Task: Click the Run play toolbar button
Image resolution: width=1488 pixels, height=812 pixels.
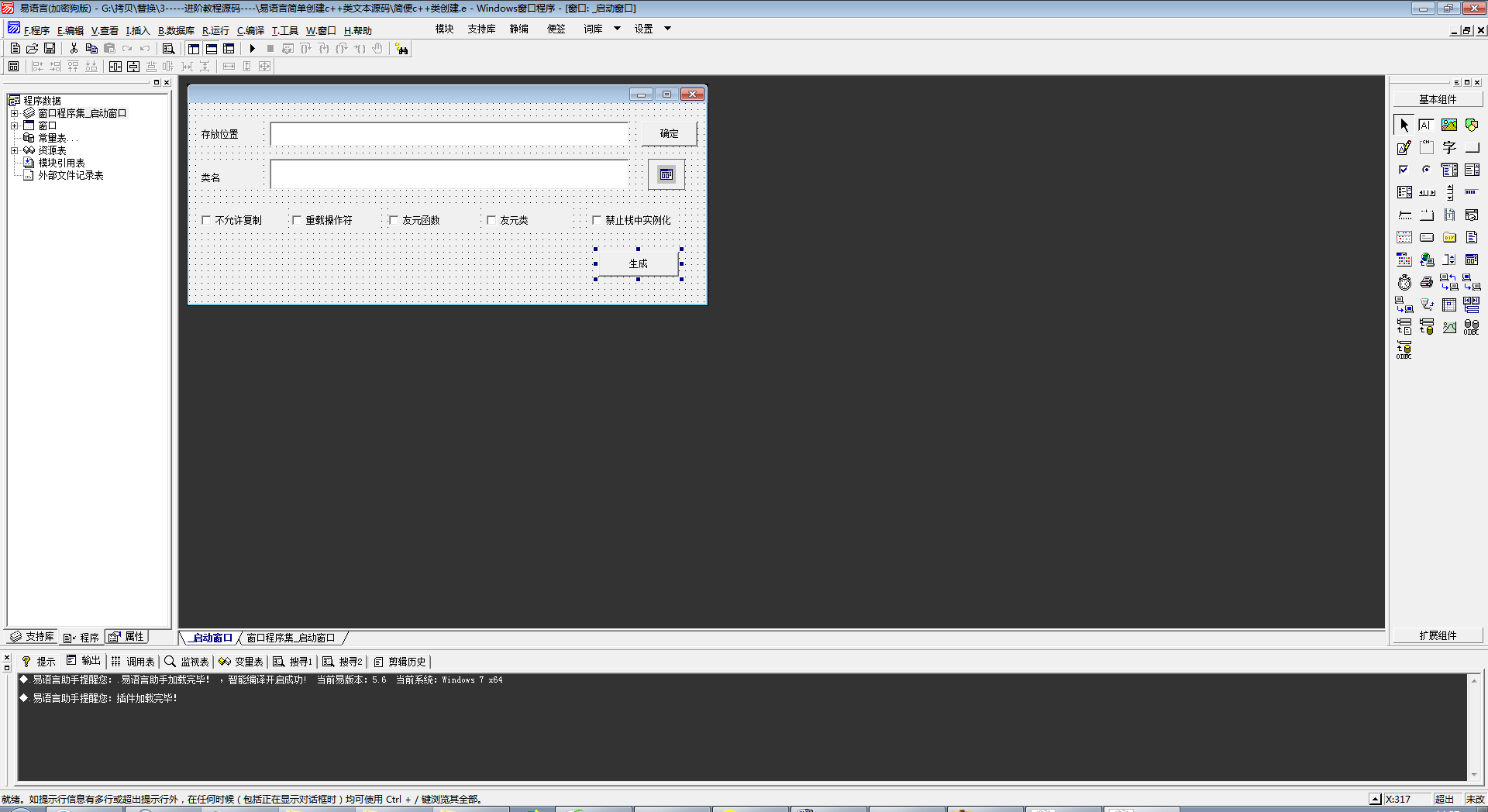Action: 252,48
